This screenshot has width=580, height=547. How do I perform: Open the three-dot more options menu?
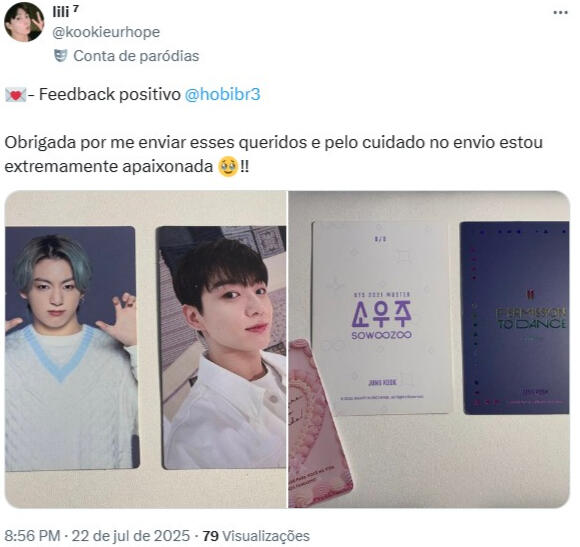point(560,13)
